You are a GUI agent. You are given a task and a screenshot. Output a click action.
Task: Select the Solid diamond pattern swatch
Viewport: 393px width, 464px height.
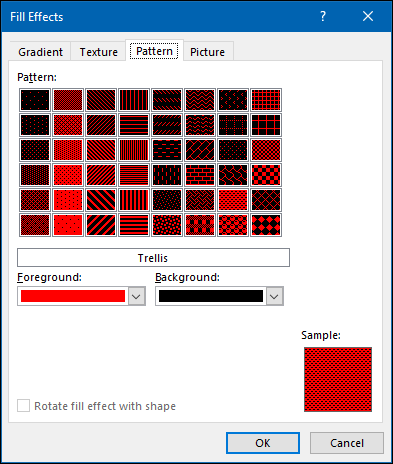click(x=266, y=225)
